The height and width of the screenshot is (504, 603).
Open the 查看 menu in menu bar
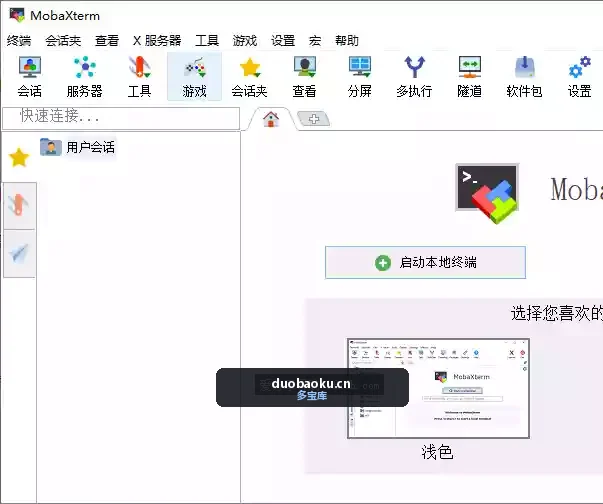(107, 40)
